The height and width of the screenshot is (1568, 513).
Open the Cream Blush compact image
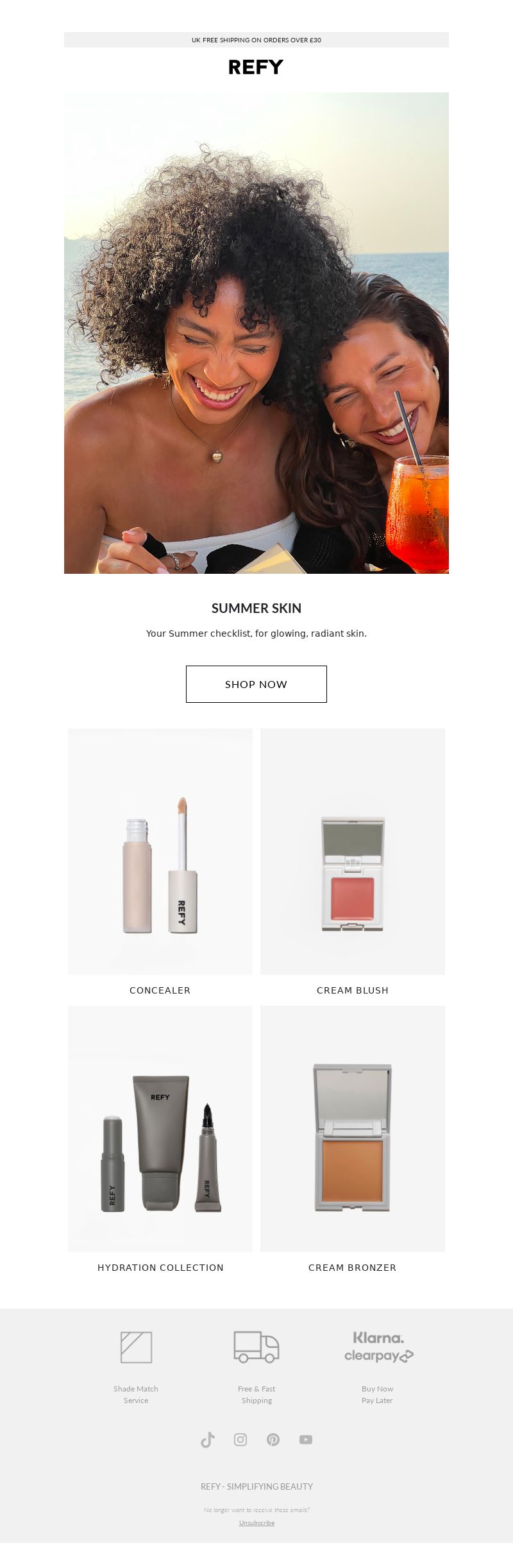[353, 852]
